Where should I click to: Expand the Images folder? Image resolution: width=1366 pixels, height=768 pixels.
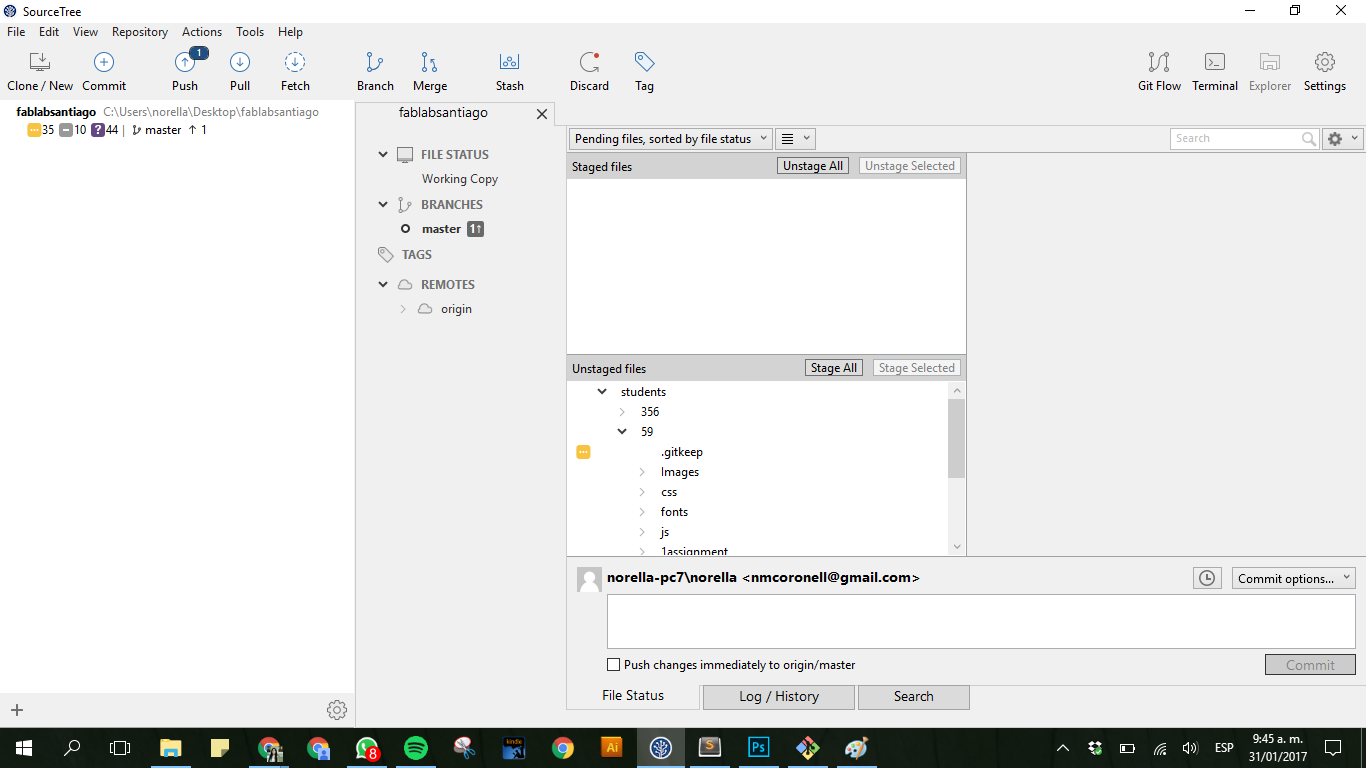pyautogui.click(x=642, y=472)
